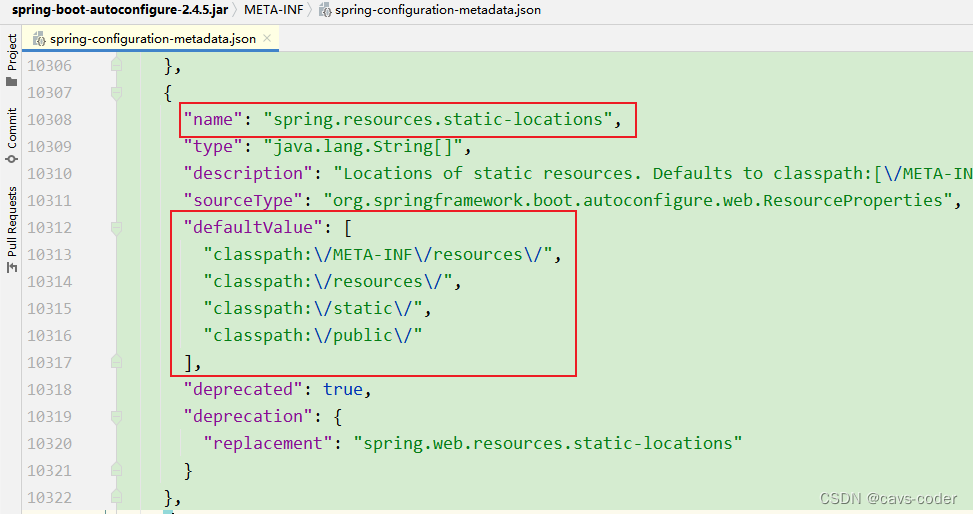Open the Commit tool window
Image resolution: width=973 pixels, height=514 pixels.
click(11, 135)
